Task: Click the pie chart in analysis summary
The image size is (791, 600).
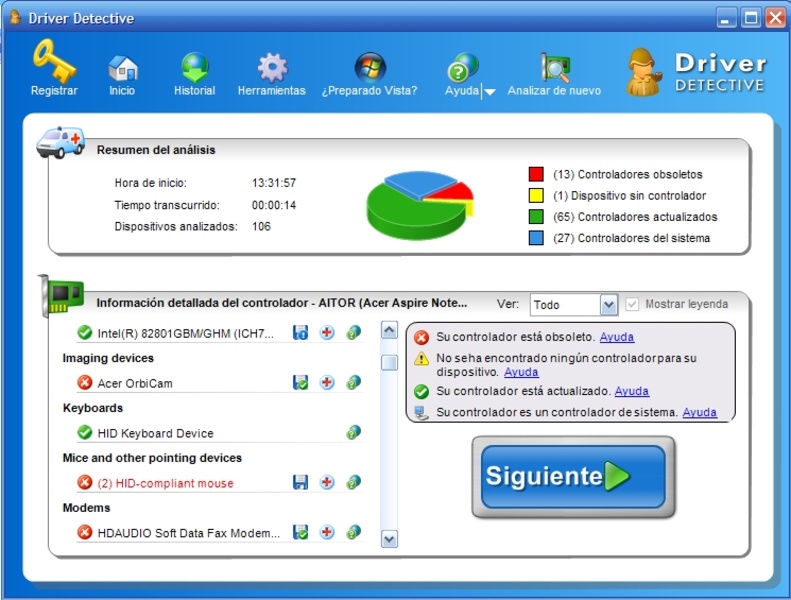Action: coord(420,205)
